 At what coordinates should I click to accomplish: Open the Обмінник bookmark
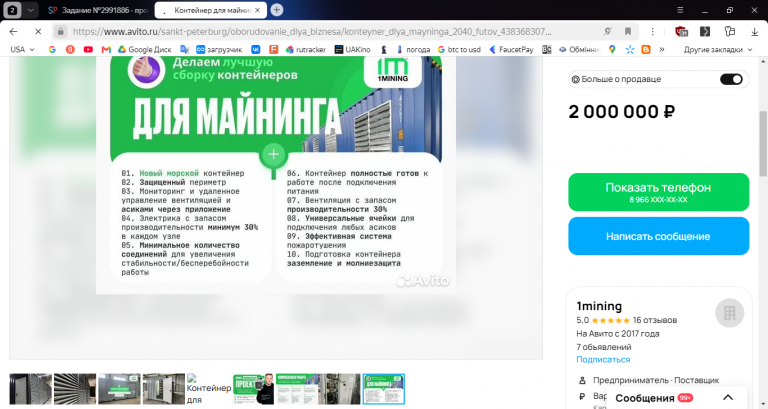(x=579, y=49)
